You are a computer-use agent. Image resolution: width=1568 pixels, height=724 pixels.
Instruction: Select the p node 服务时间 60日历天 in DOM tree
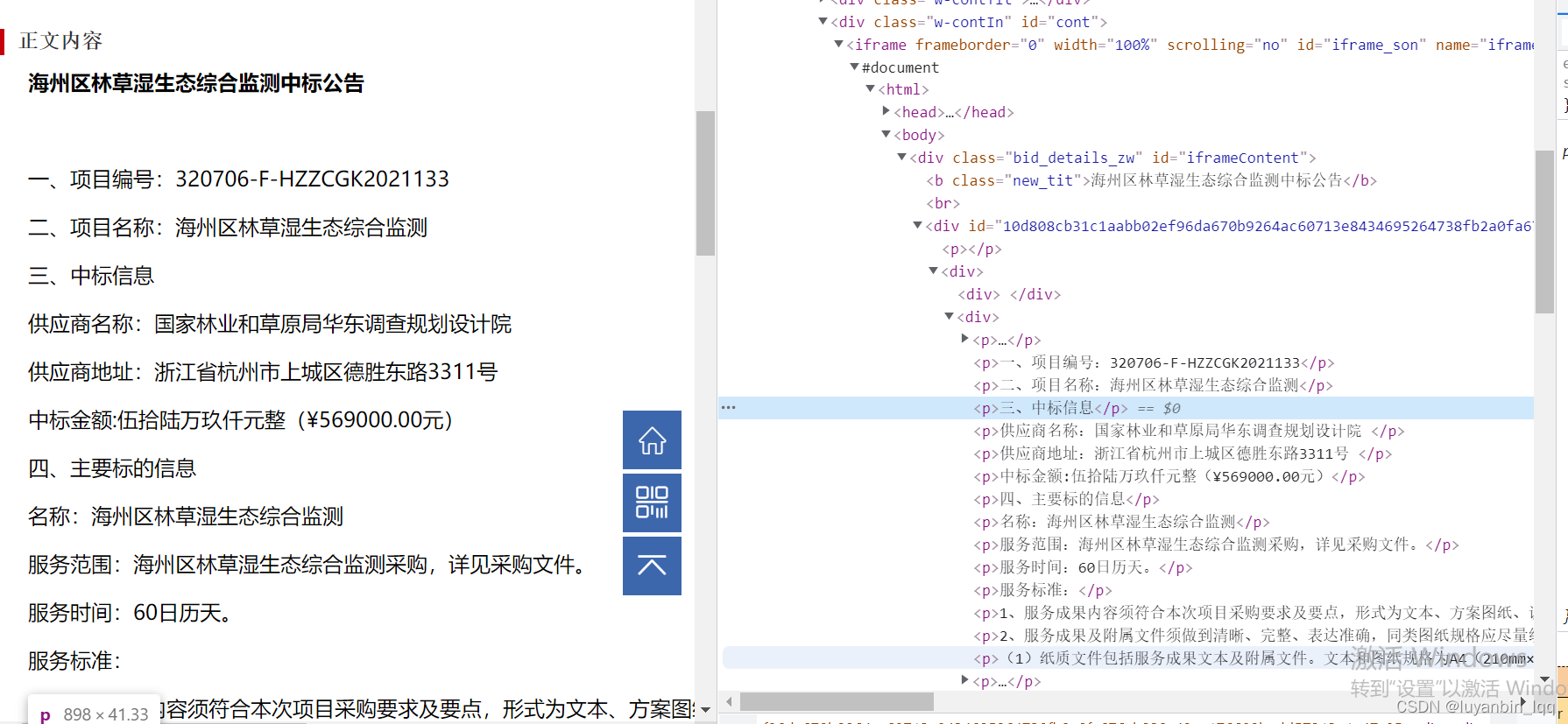pos(1083,567)
